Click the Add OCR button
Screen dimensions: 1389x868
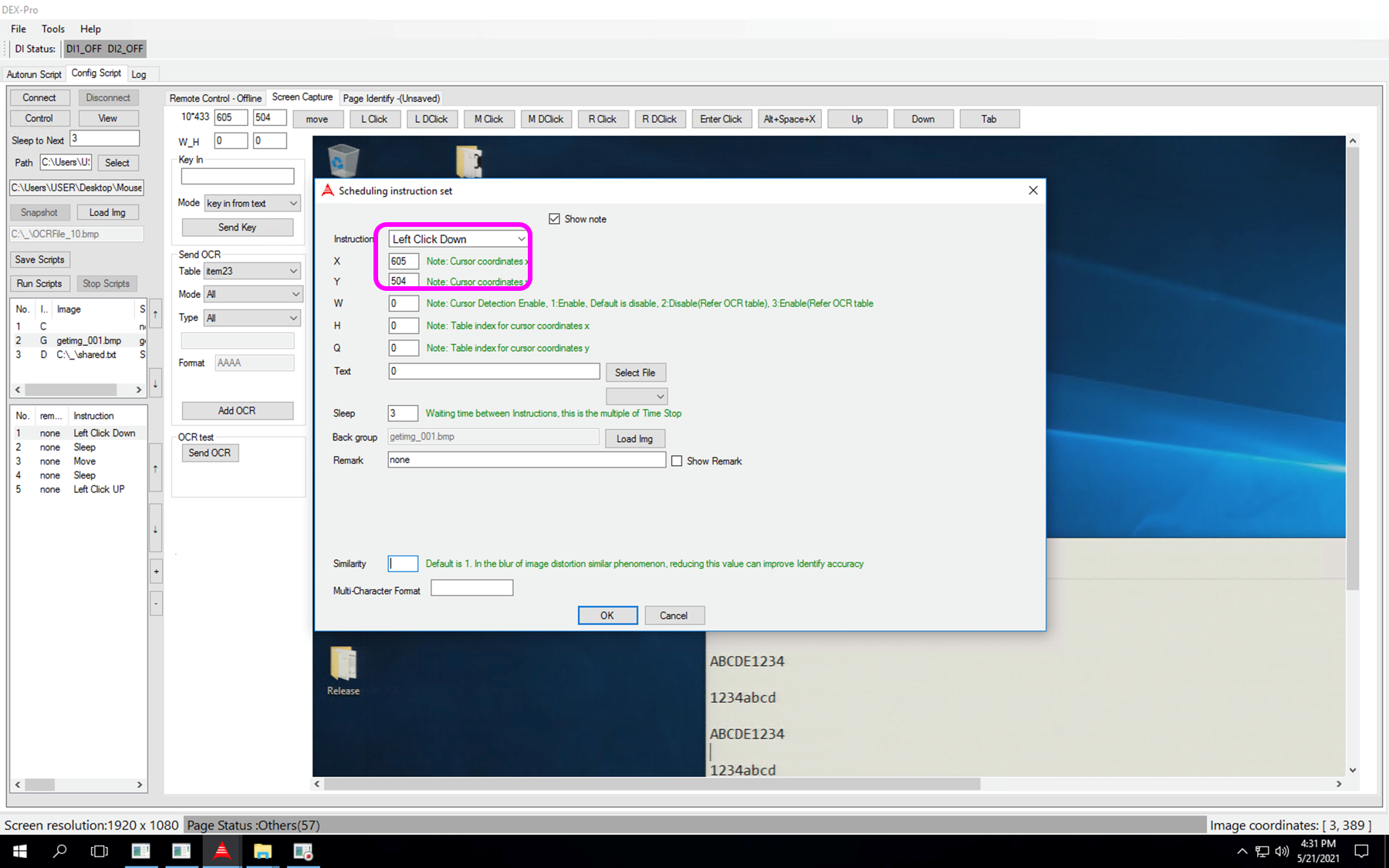(237, 410)
